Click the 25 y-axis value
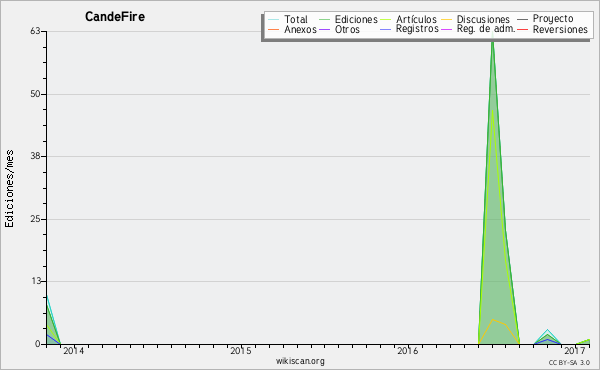Image resolution: width=600 pixels, height=370 pixels. 35,219
